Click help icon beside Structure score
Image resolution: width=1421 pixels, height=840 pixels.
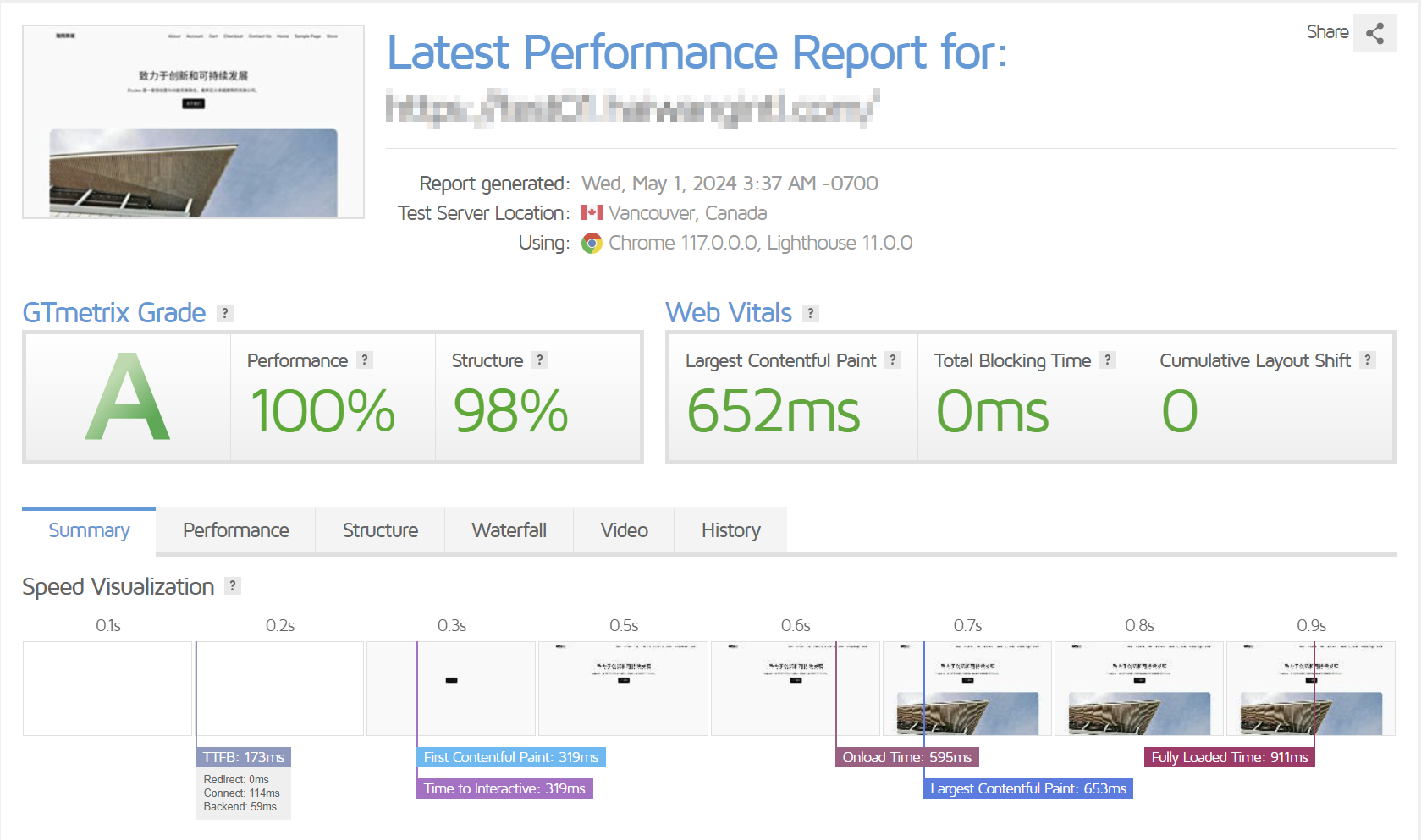tap(540, 360)
